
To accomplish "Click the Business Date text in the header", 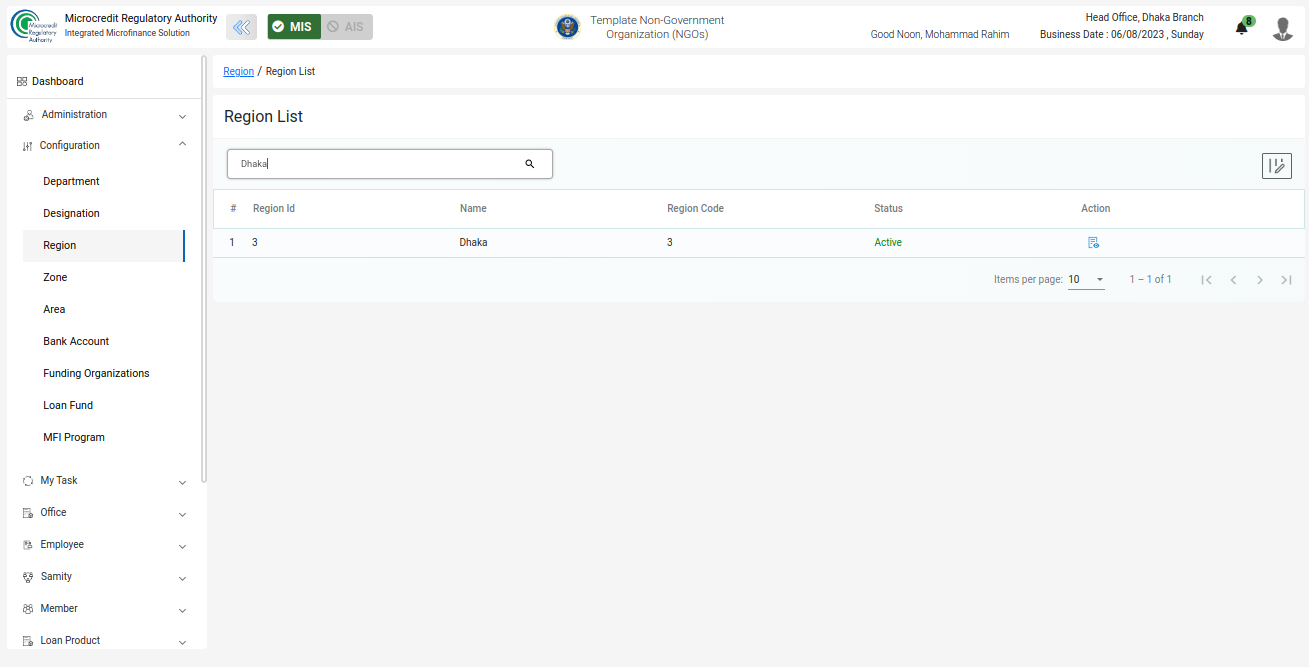I will (x=1122, y=34).
